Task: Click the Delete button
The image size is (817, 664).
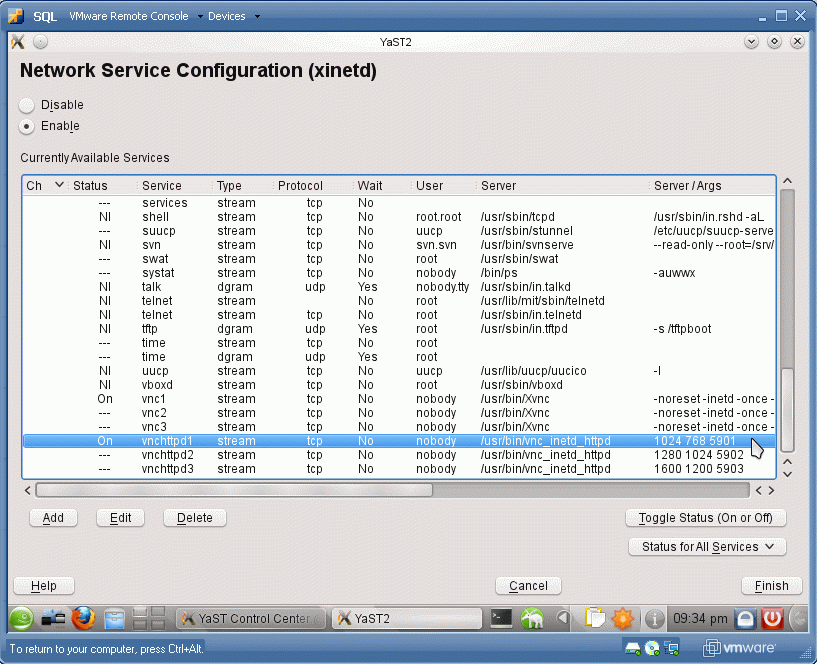Action: coord(194,518)
